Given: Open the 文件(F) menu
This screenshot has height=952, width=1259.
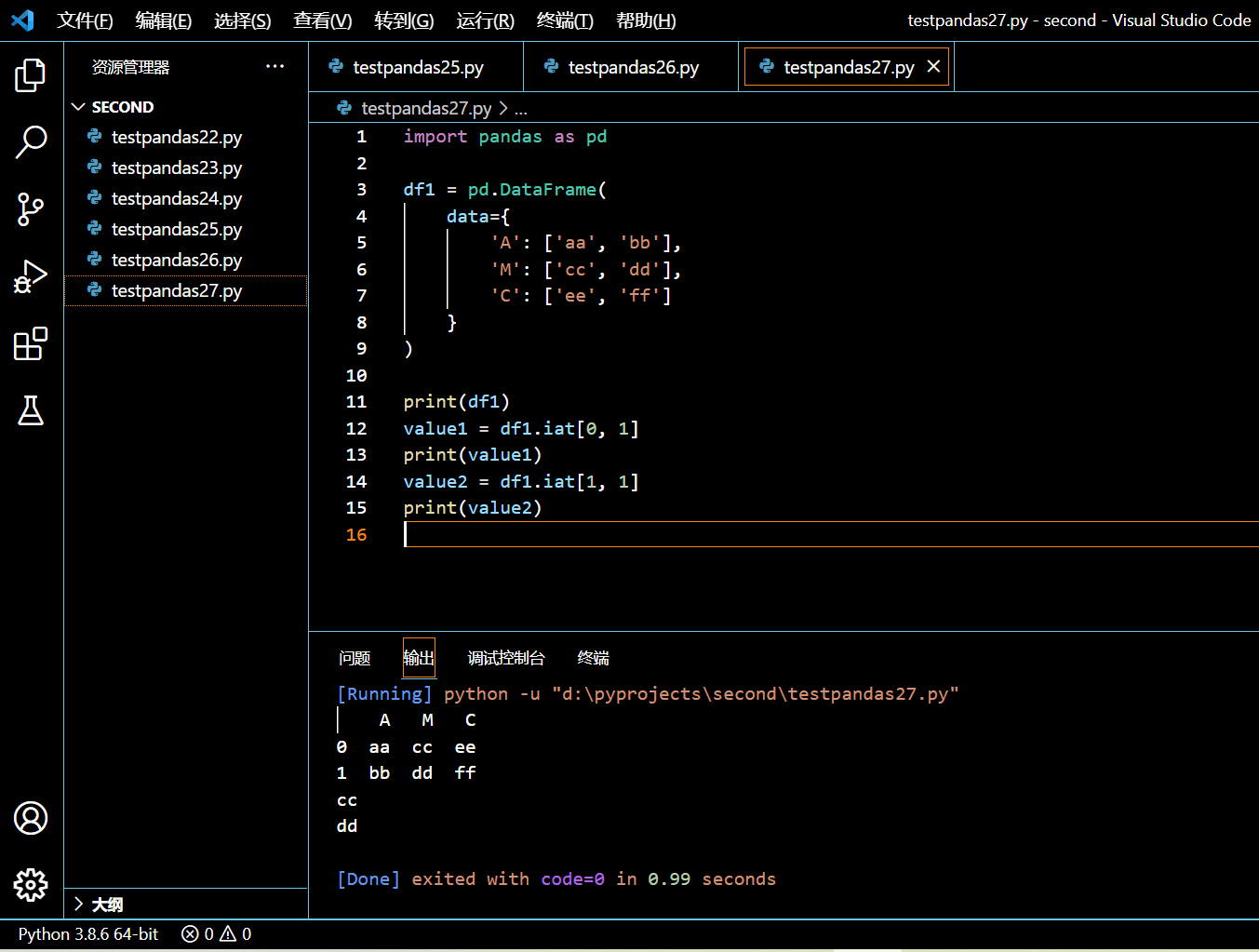Looking at the screenshot, I should [x=85, y=20].
